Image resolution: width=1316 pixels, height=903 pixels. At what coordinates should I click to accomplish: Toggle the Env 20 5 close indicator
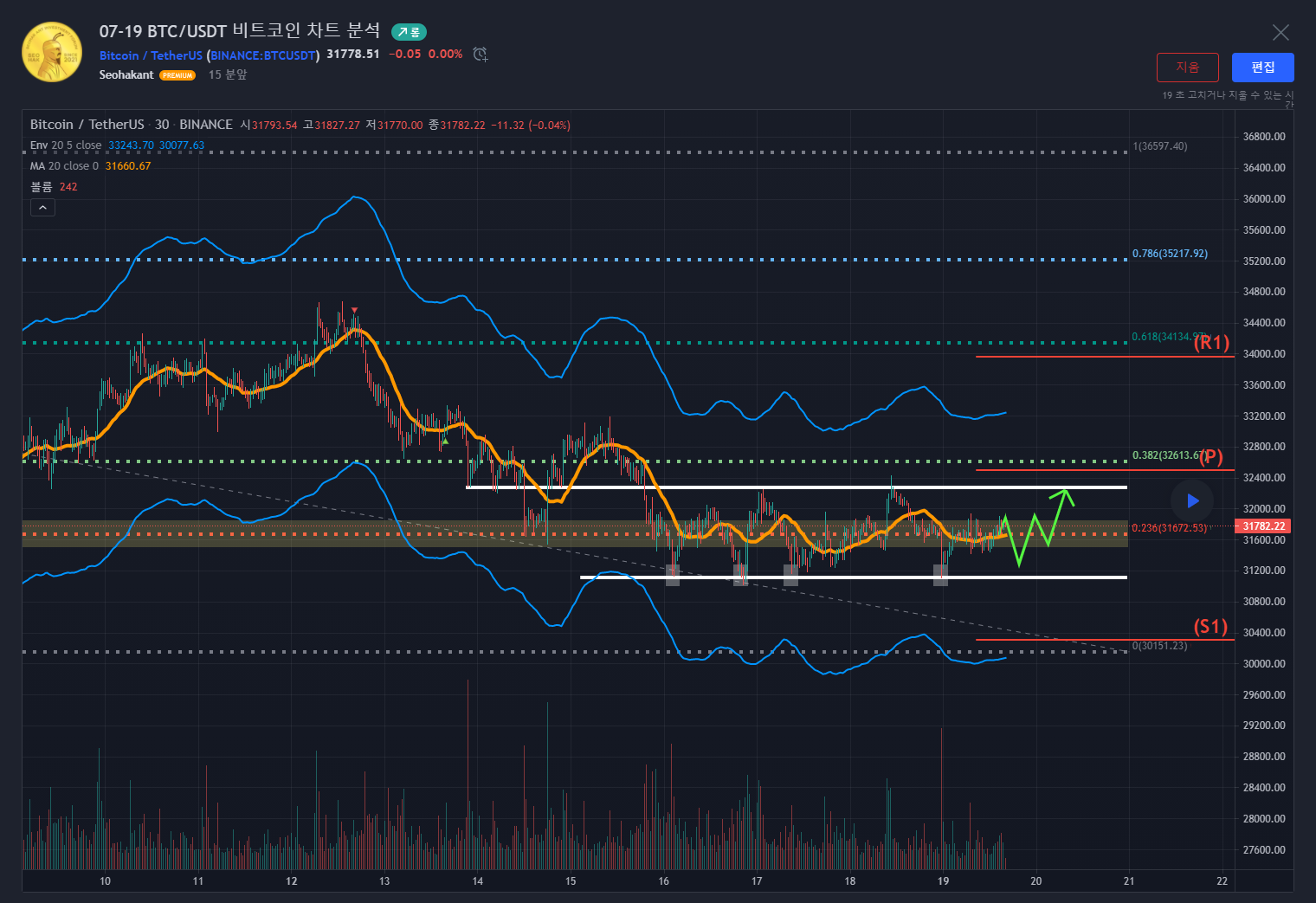click(66, 145)
